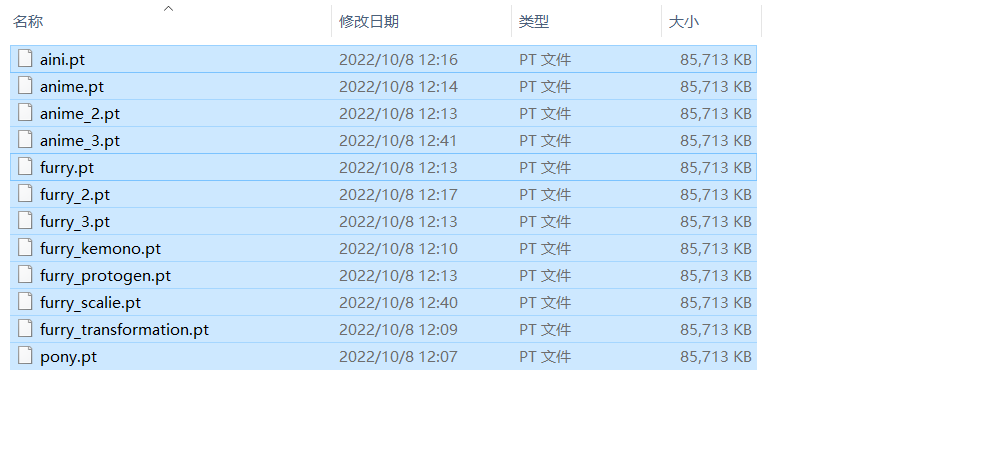Screen dimensions: 1008x453
Task: Select the file name anime_3.pt
Action: (x=80, y=141)
